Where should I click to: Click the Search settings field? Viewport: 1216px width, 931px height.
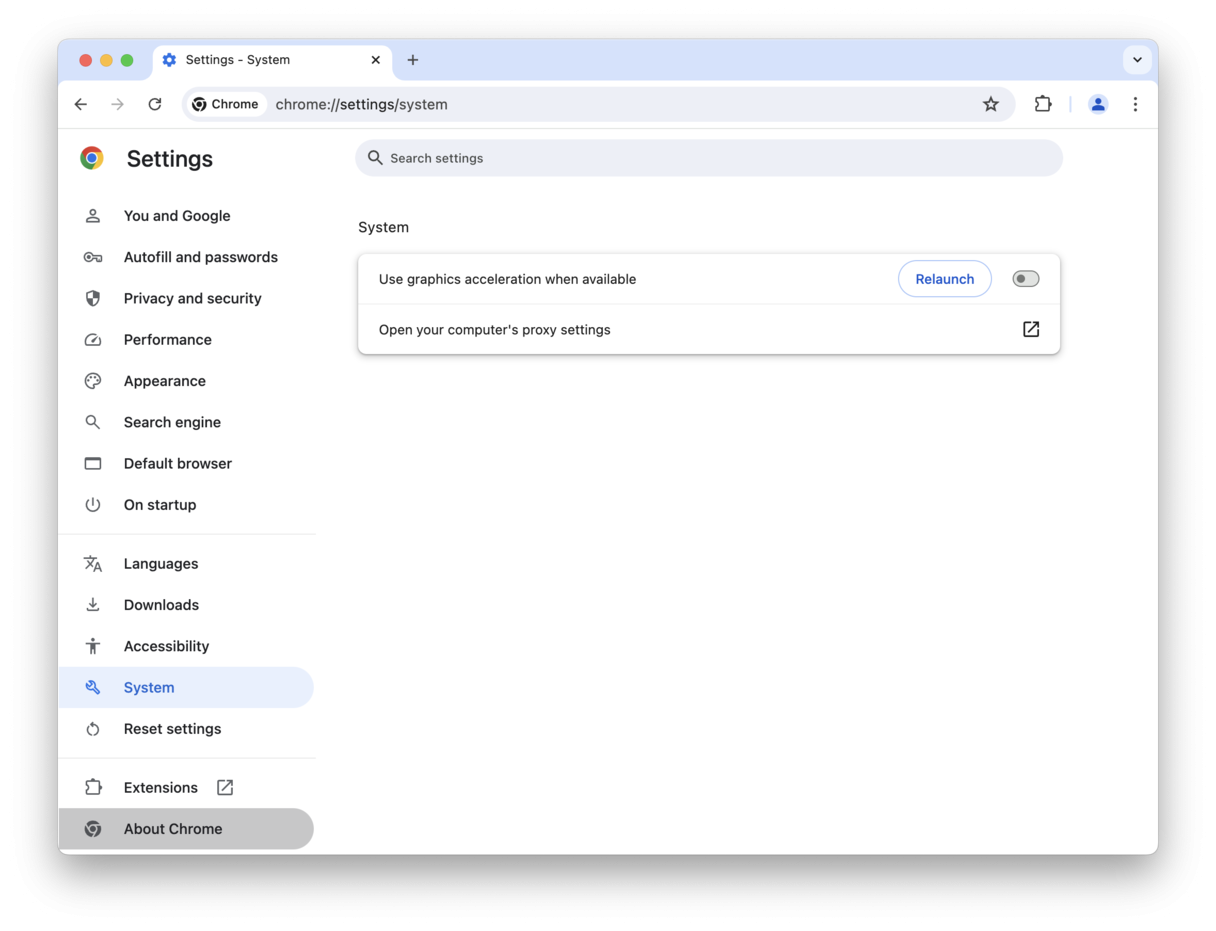[709, 157]
